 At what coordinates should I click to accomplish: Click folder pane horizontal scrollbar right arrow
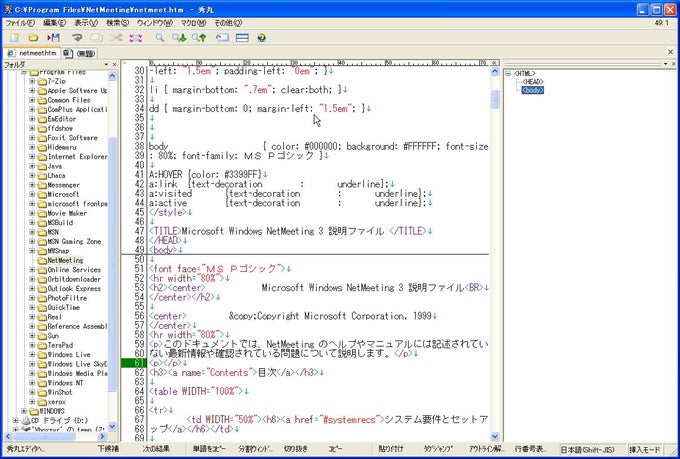coord(102,436)
